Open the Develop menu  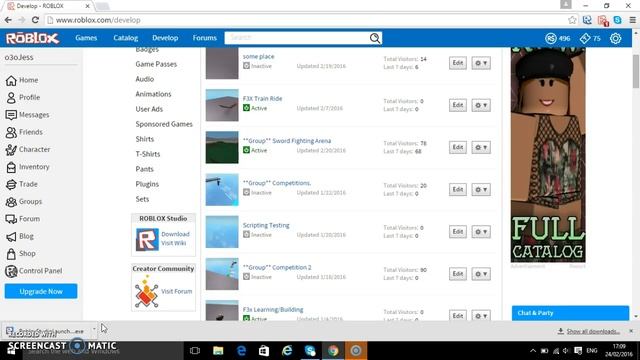pos(165,38)
